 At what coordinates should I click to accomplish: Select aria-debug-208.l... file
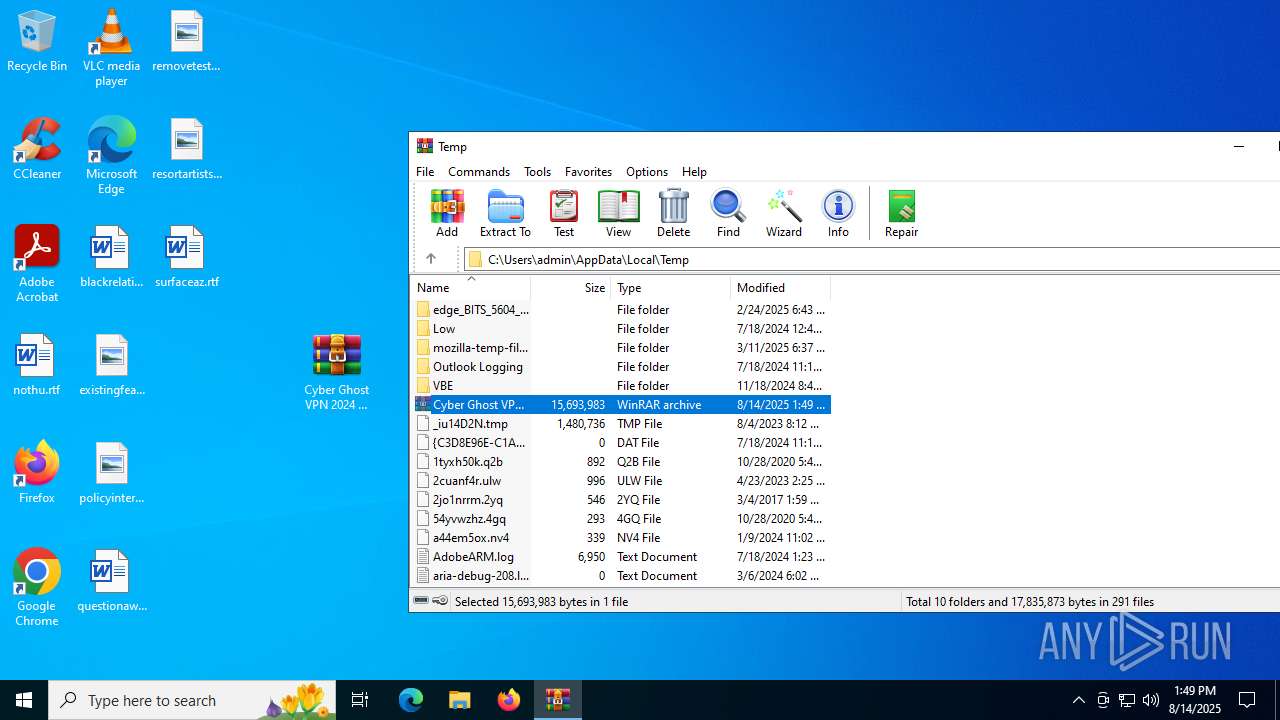(x=622, y=576)
